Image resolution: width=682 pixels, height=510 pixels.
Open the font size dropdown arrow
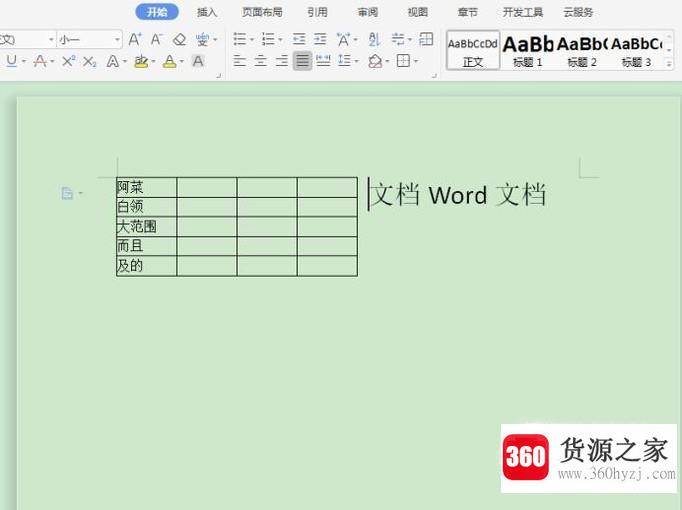pos(117,40)
